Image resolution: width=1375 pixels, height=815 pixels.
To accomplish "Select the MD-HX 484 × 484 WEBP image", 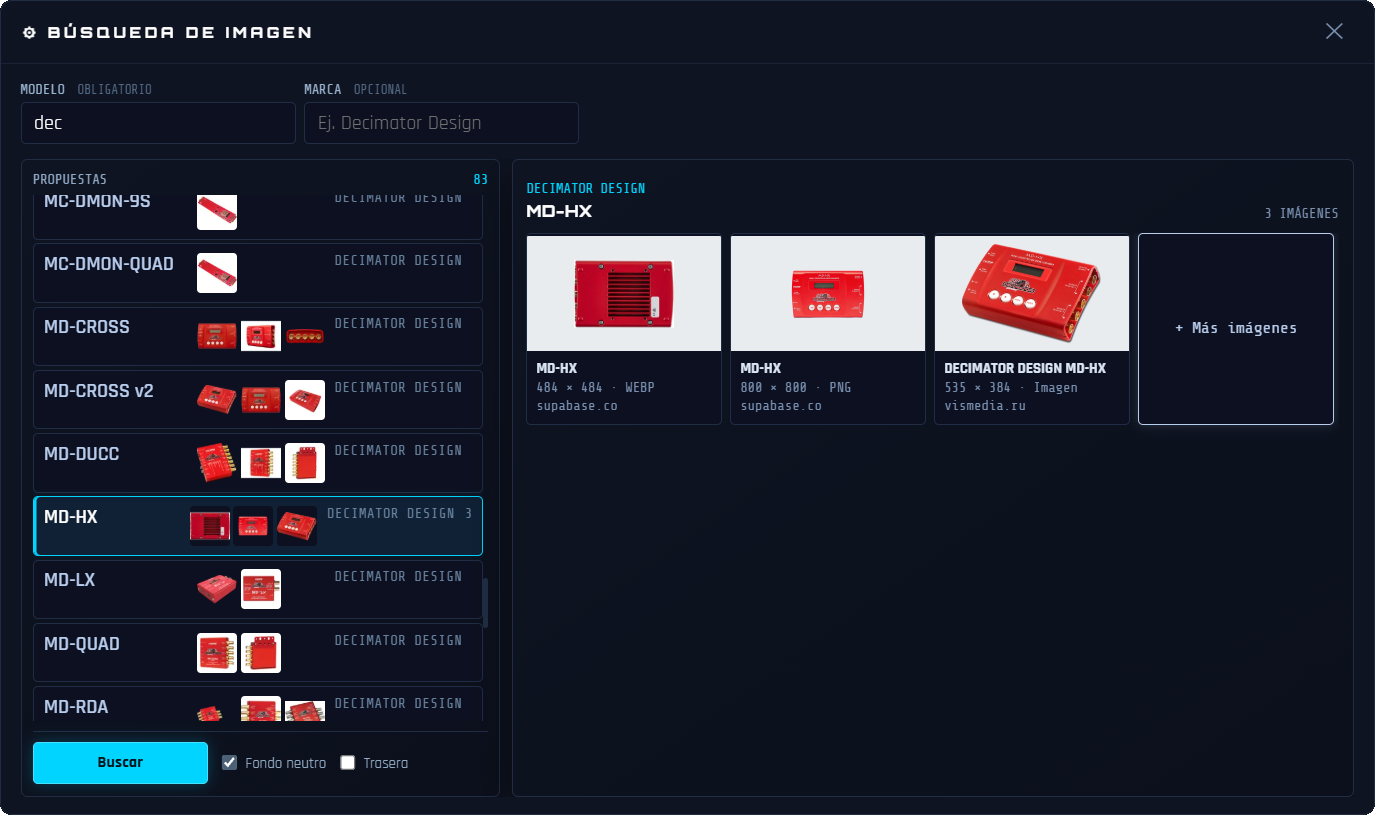I will coord(624,329).
